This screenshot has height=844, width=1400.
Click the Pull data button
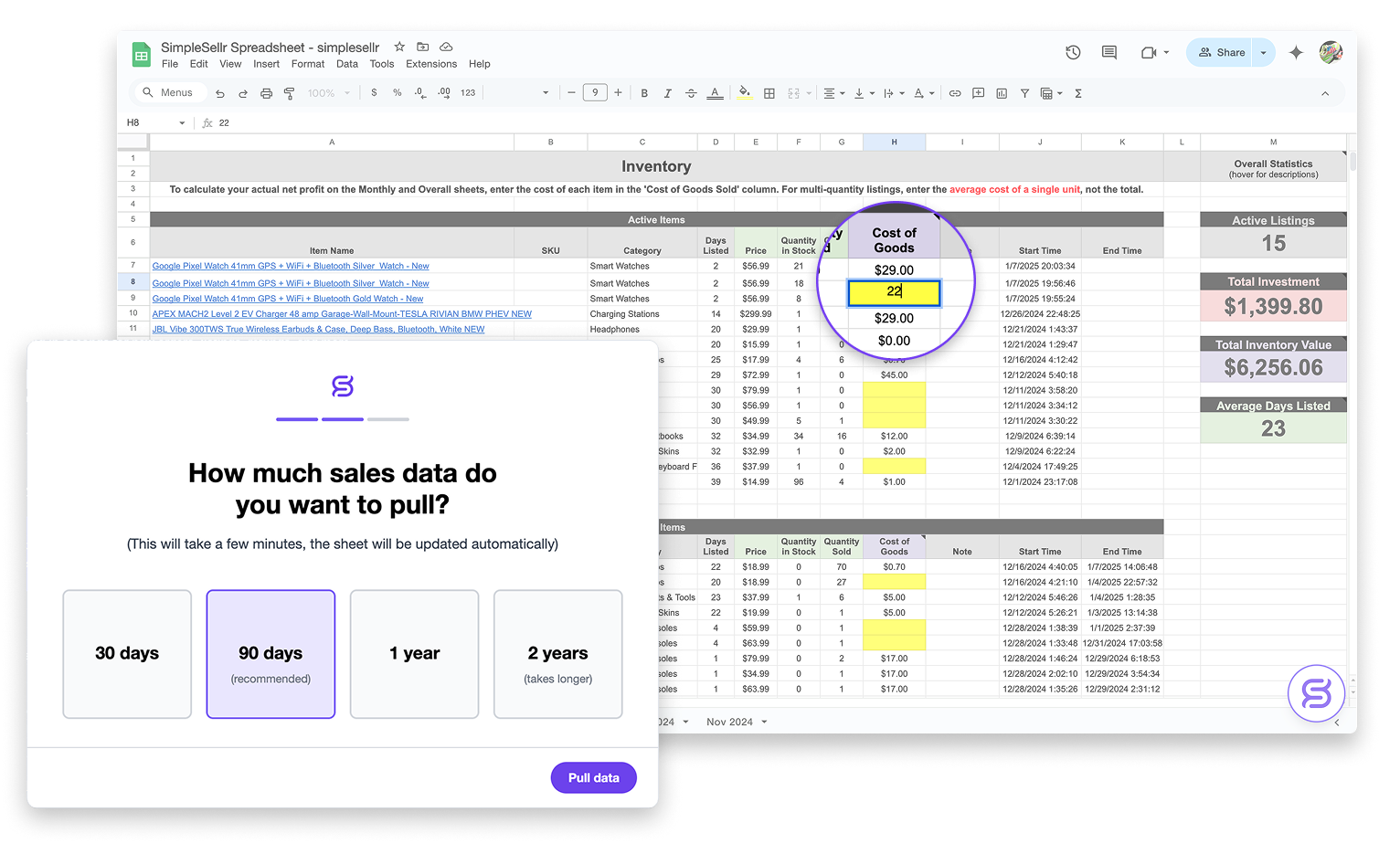pos(594,777)
